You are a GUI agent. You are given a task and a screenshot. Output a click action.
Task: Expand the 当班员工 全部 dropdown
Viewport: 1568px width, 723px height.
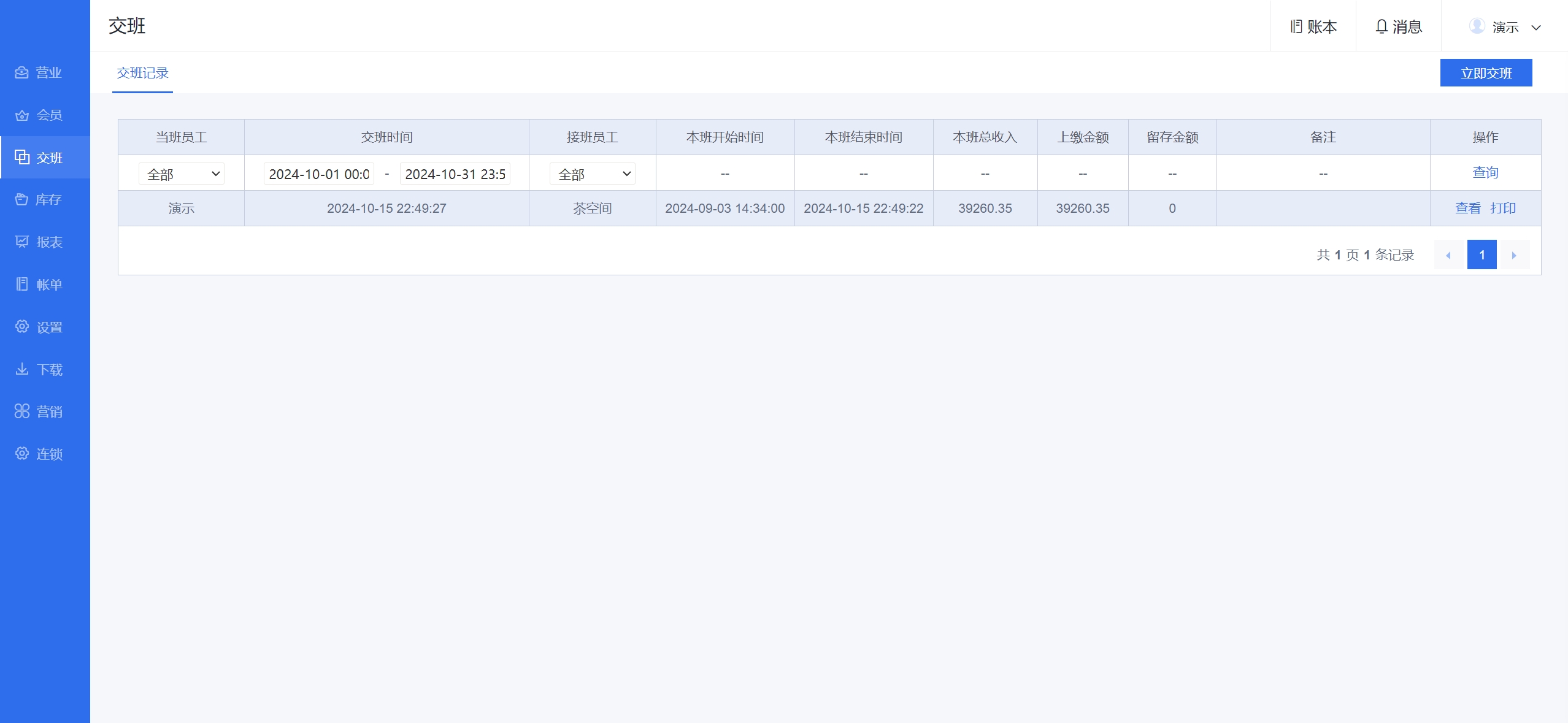click(182, 174)
